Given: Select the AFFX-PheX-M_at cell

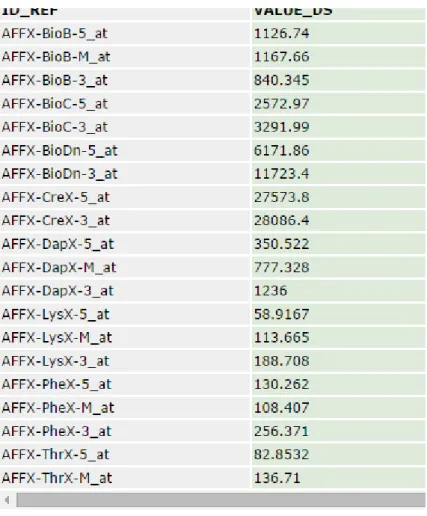Looking at the screenshot, I should click(x=125, y=408).
